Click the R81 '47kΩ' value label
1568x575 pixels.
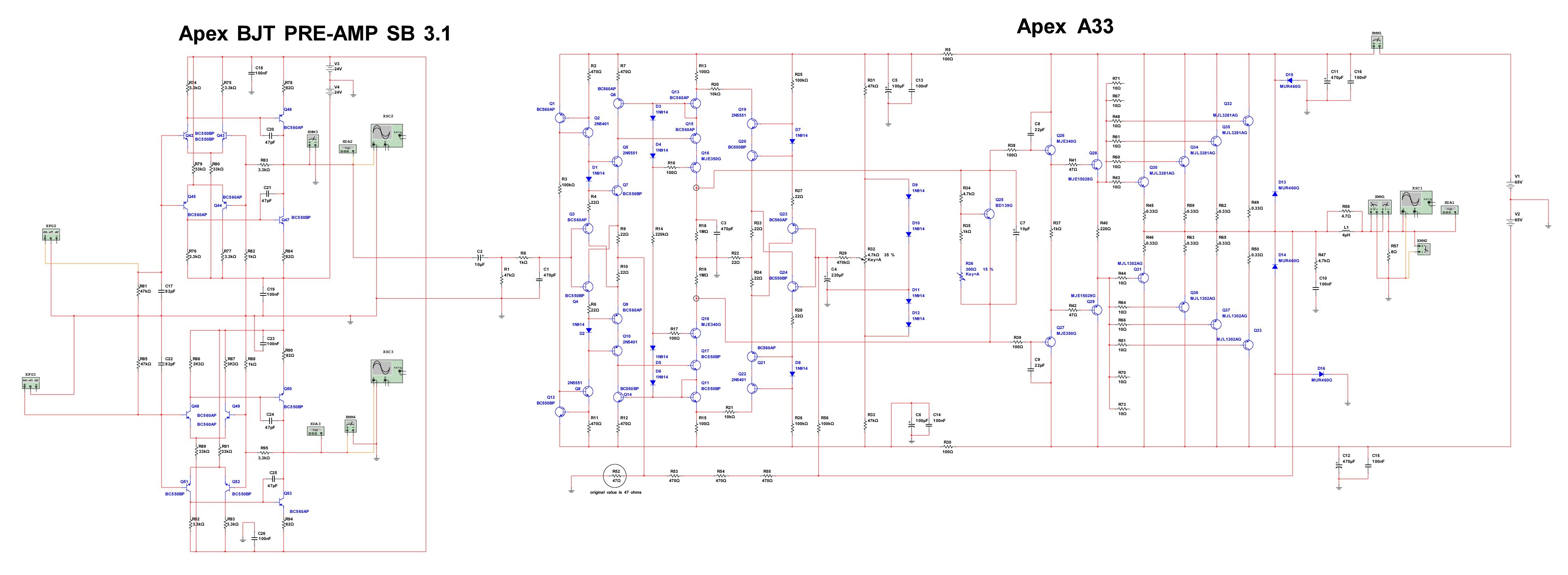[x=145, y=291]
